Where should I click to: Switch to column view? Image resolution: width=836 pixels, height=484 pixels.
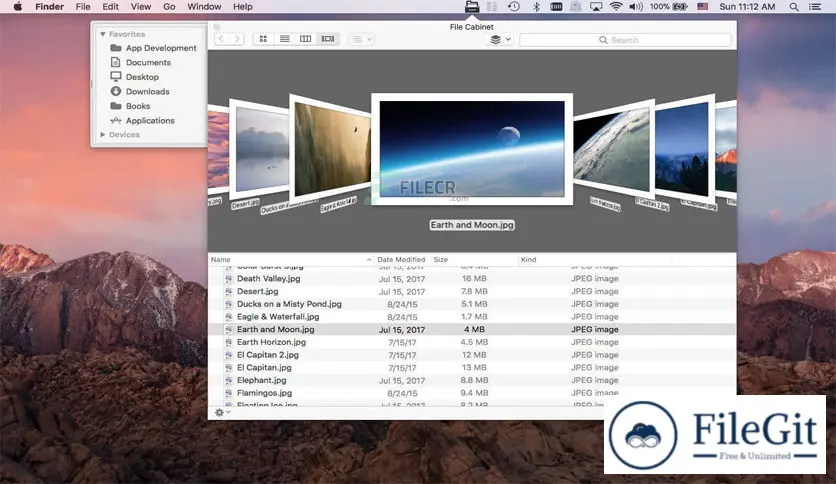306,39
